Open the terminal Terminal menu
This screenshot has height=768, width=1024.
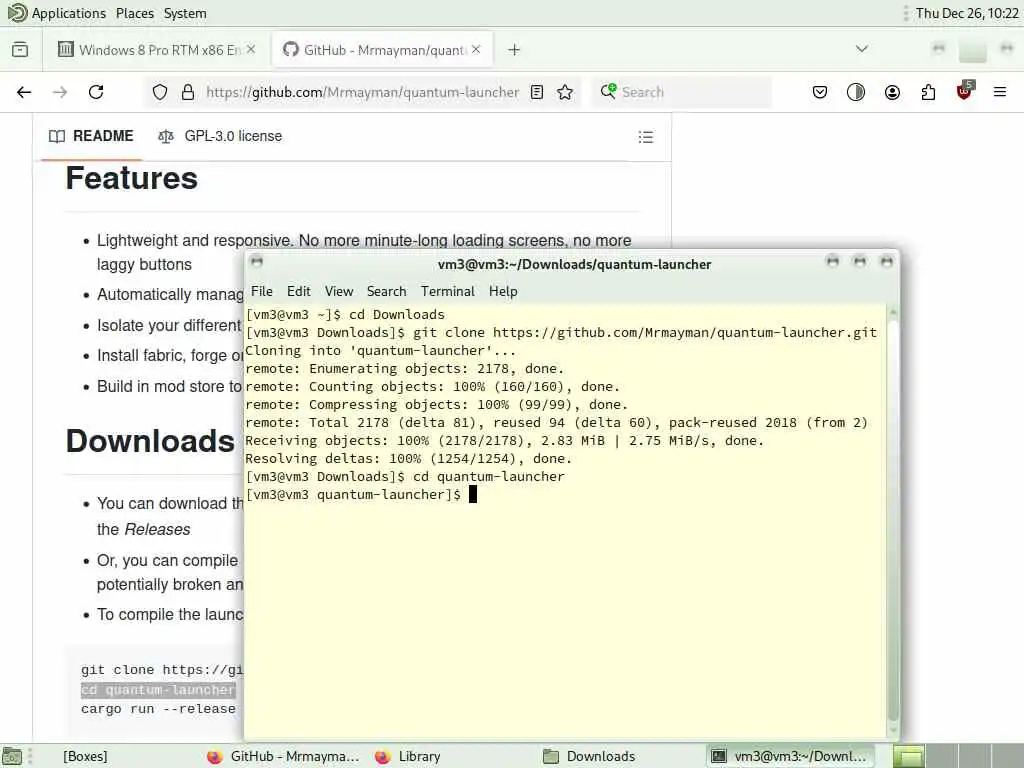447,291
